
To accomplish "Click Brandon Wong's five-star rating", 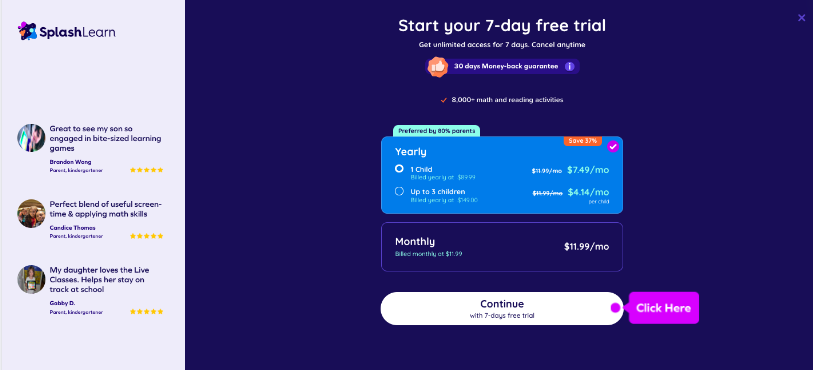I will (x=147, y=170).
